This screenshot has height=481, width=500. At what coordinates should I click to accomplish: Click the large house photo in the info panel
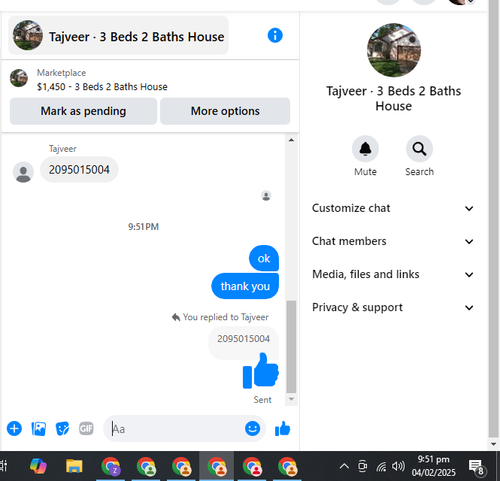(394, 50)
